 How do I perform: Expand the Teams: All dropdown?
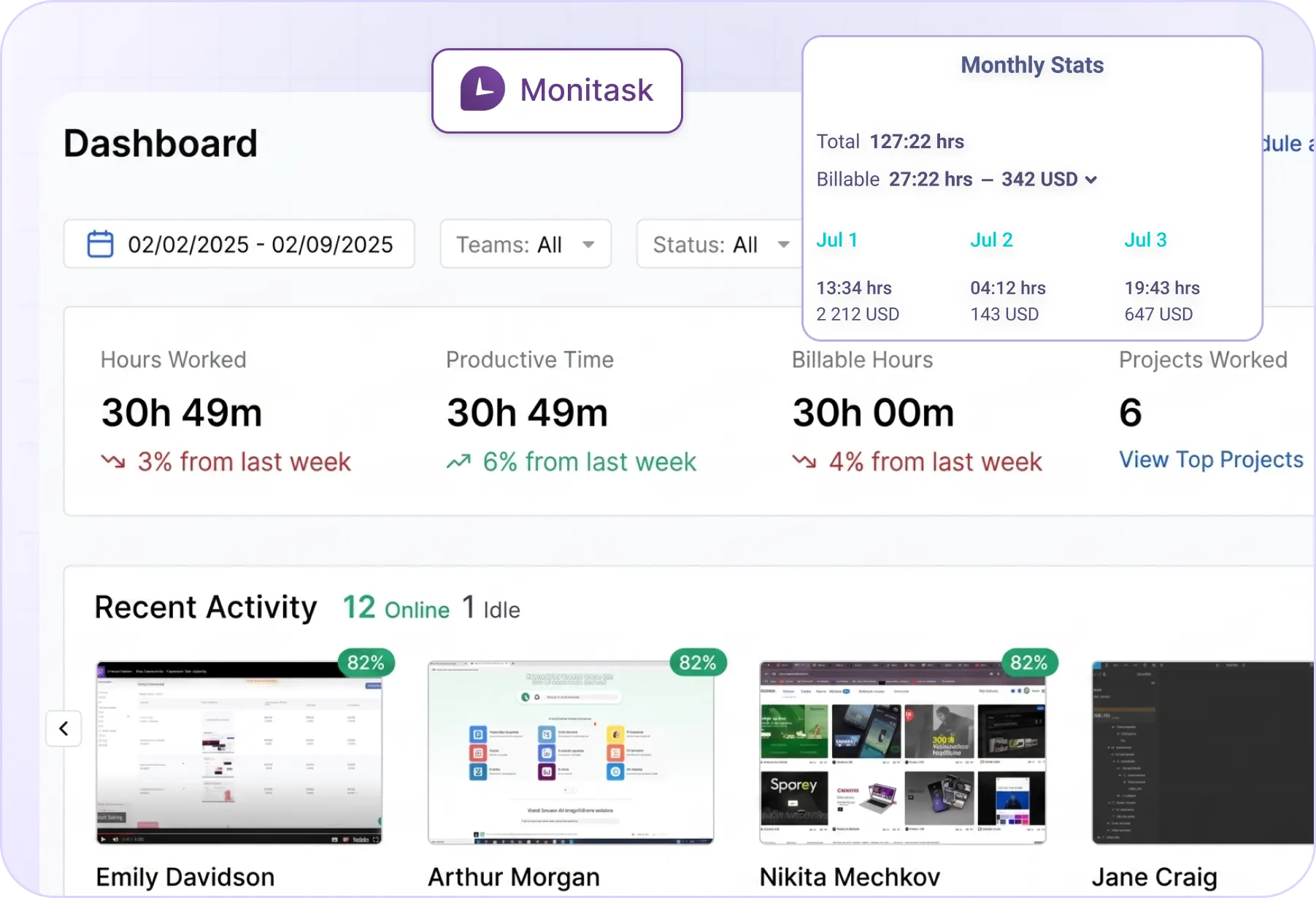[x=526, y=244]
